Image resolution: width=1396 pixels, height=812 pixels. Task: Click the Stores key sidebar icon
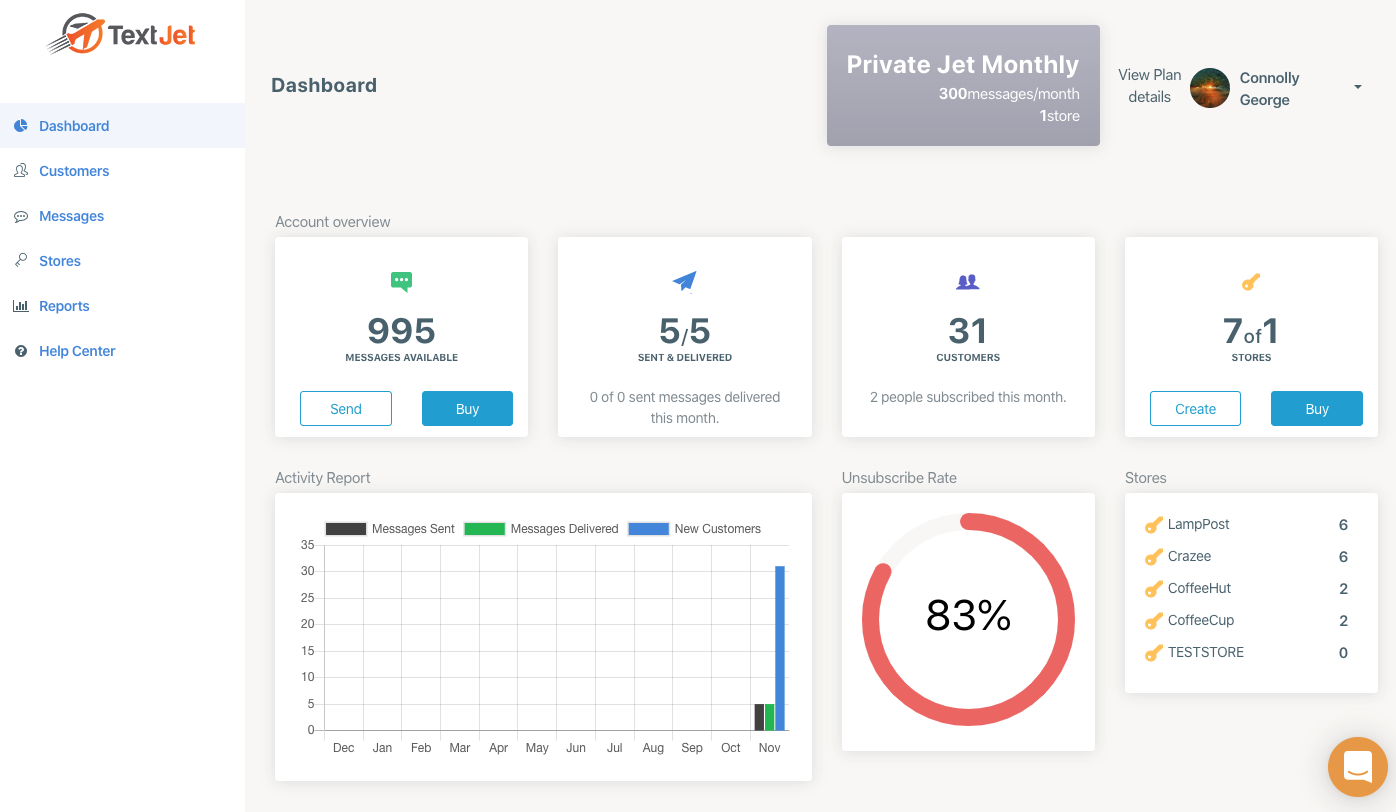20,260
